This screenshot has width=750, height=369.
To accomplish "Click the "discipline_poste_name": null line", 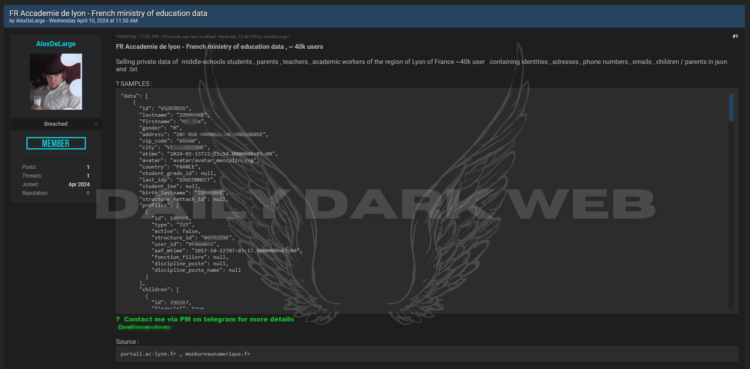I will (x=196, y=270).
